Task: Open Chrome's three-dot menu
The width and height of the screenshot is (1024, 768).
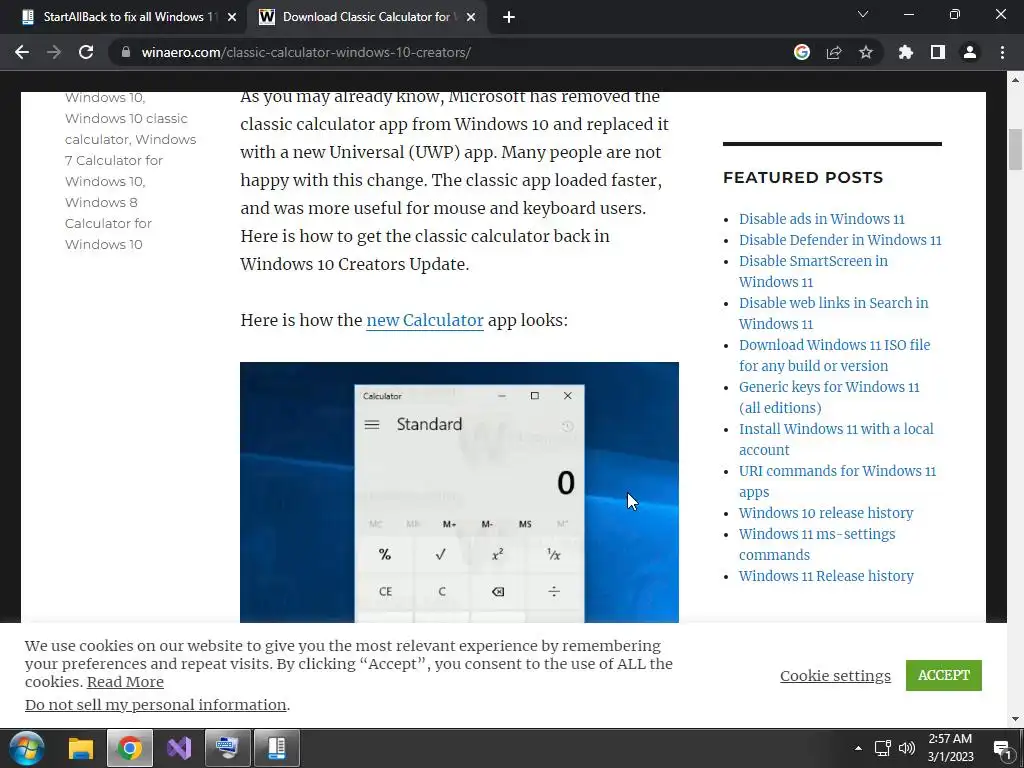Action: point(1002,52)
